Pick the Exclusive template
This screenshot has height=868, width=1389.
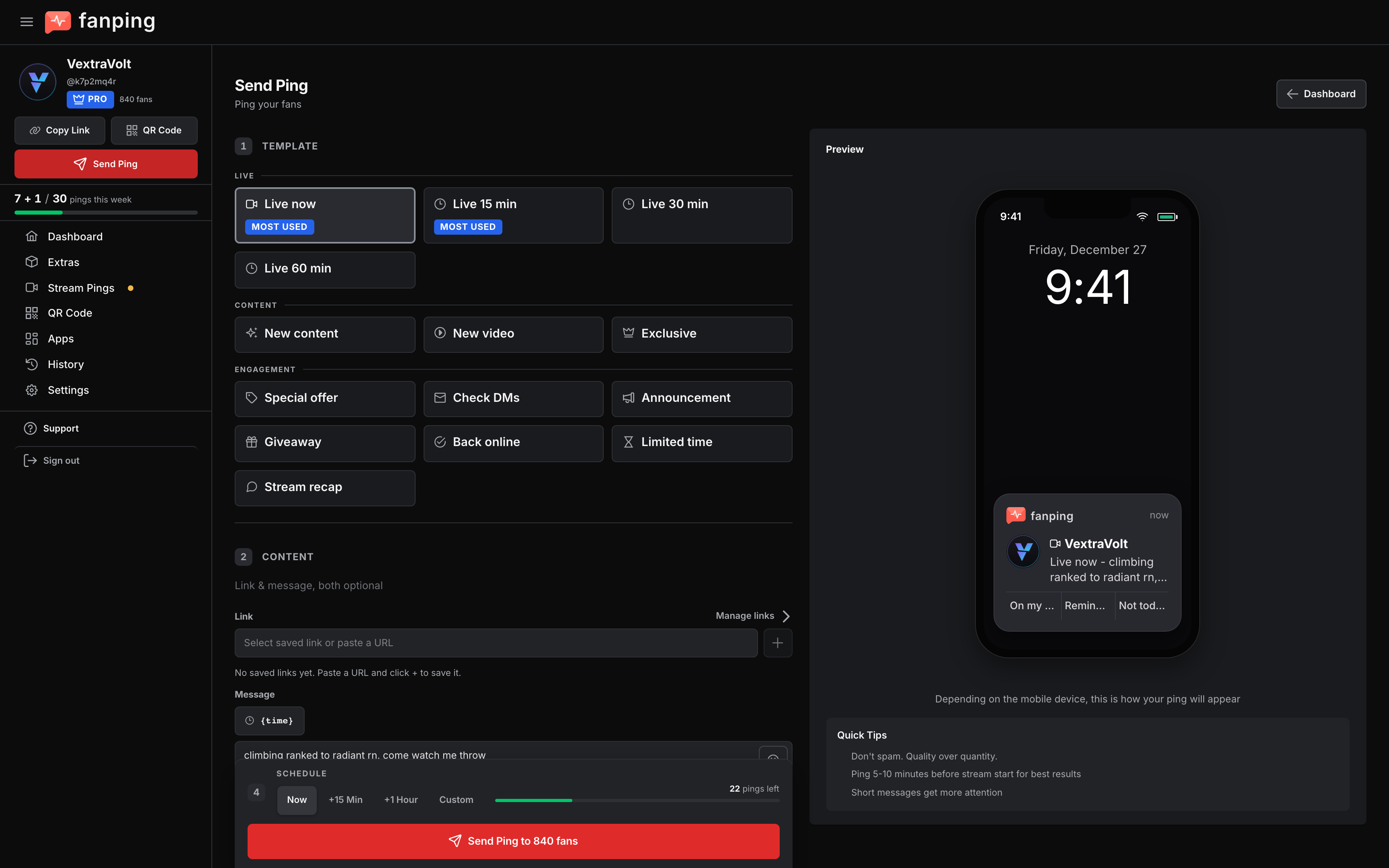[701, 335]
